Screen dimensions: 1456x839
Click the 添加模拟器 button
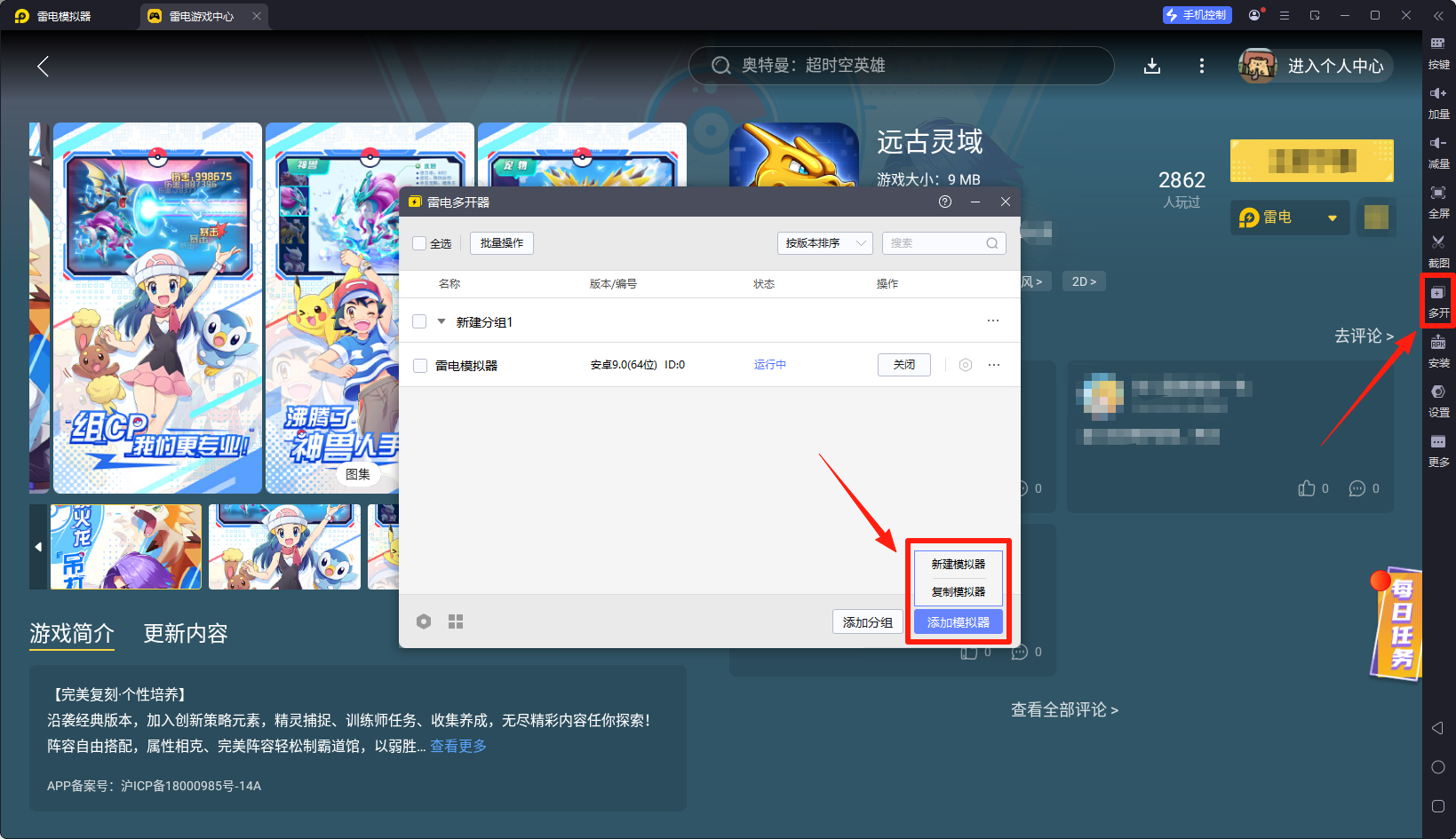[959, 621]
